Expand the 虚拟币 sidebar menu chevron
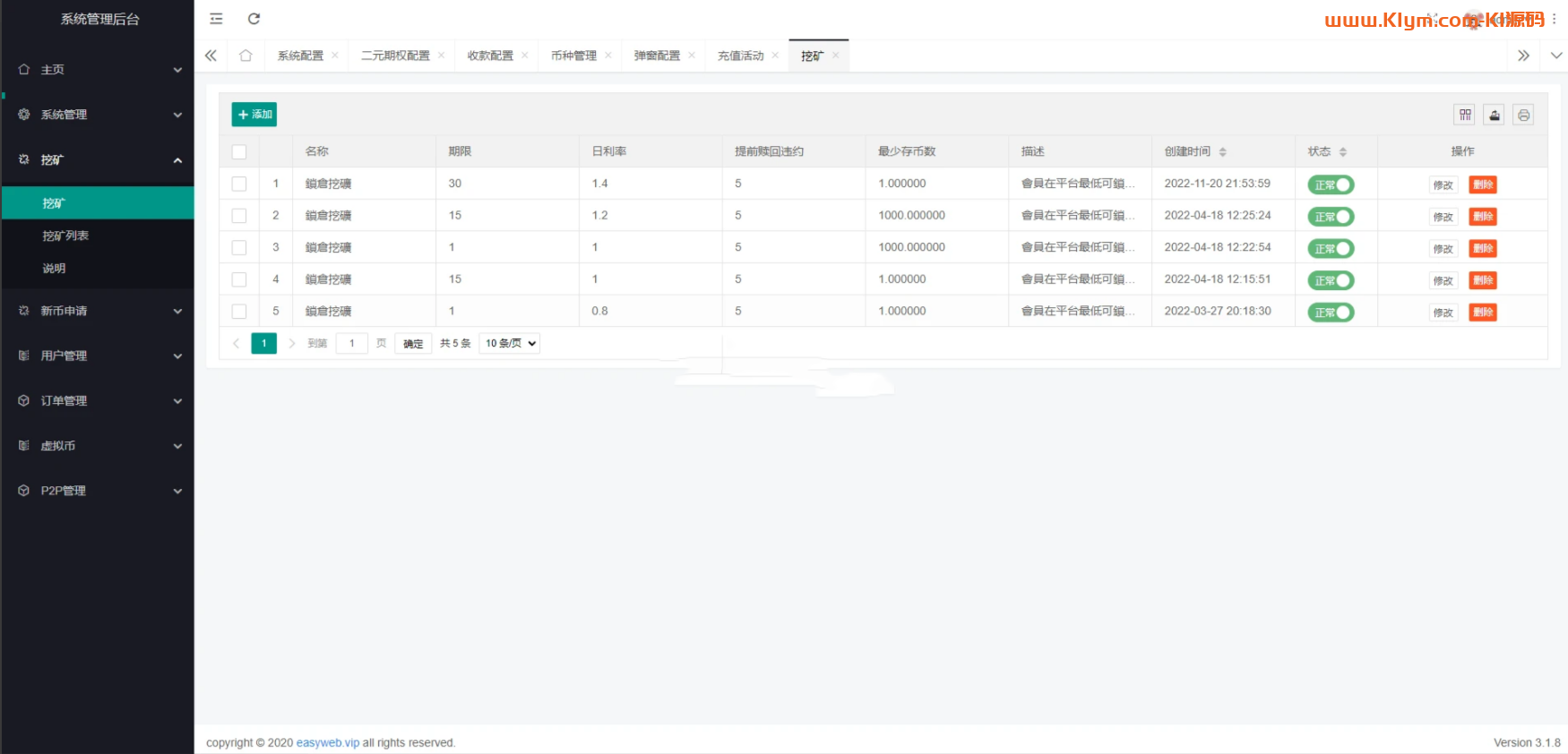This screenshot has width=1568, height=754. pos(177,446)
